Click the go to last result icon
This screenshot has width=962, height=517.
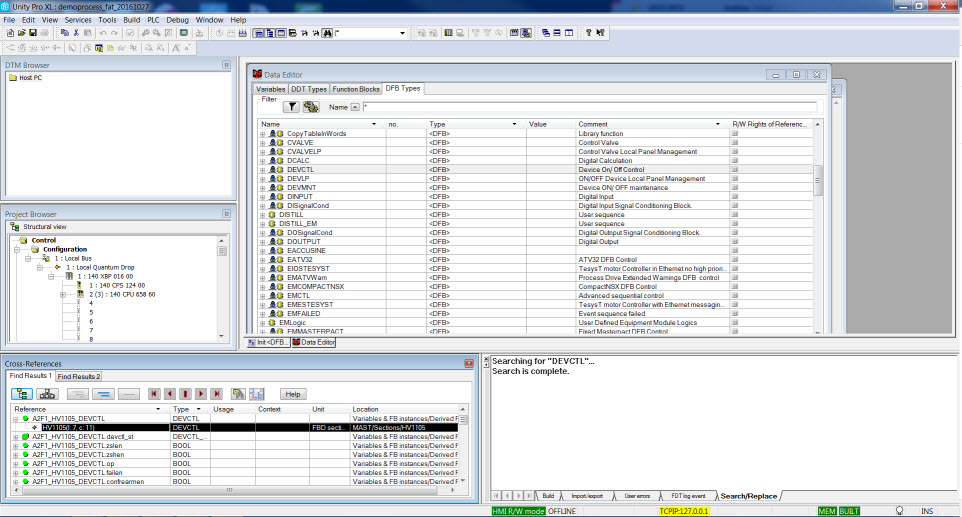(216, 394)
